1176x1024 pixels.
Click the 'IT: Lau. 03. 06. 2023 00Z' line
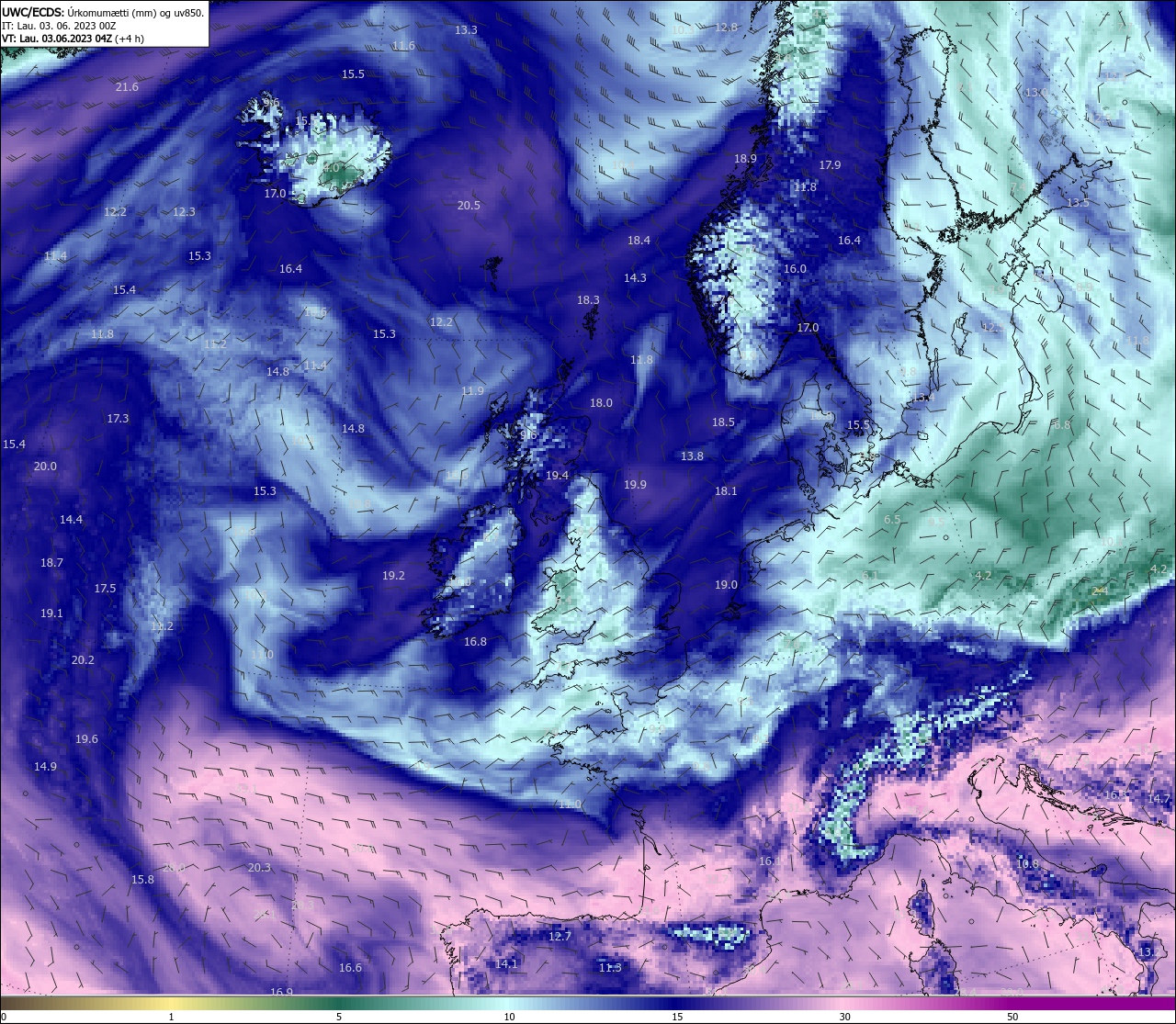[59, 26]
